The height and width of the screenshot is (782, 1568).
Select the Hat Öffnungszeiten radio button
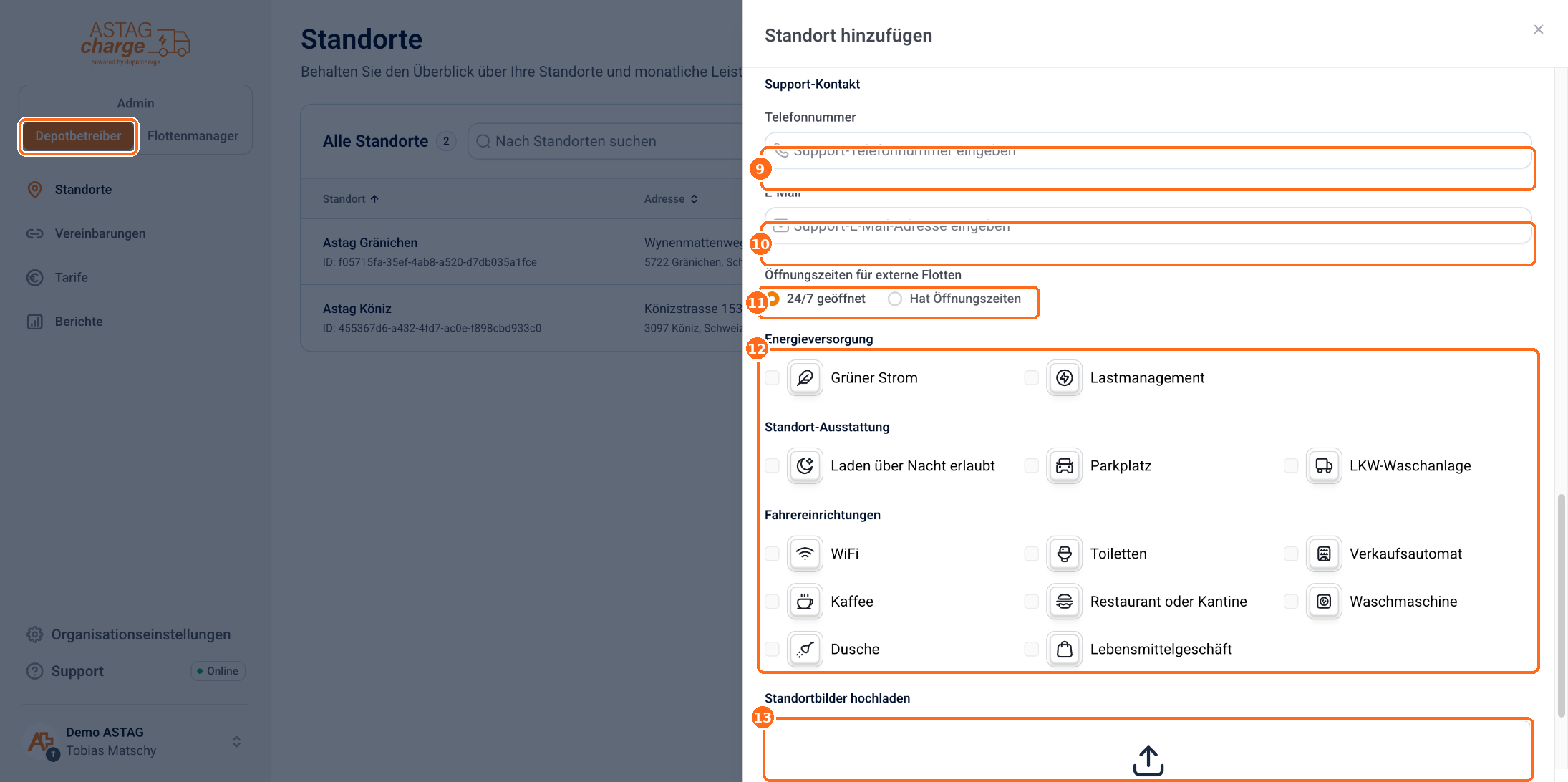[x=895, y=299]
